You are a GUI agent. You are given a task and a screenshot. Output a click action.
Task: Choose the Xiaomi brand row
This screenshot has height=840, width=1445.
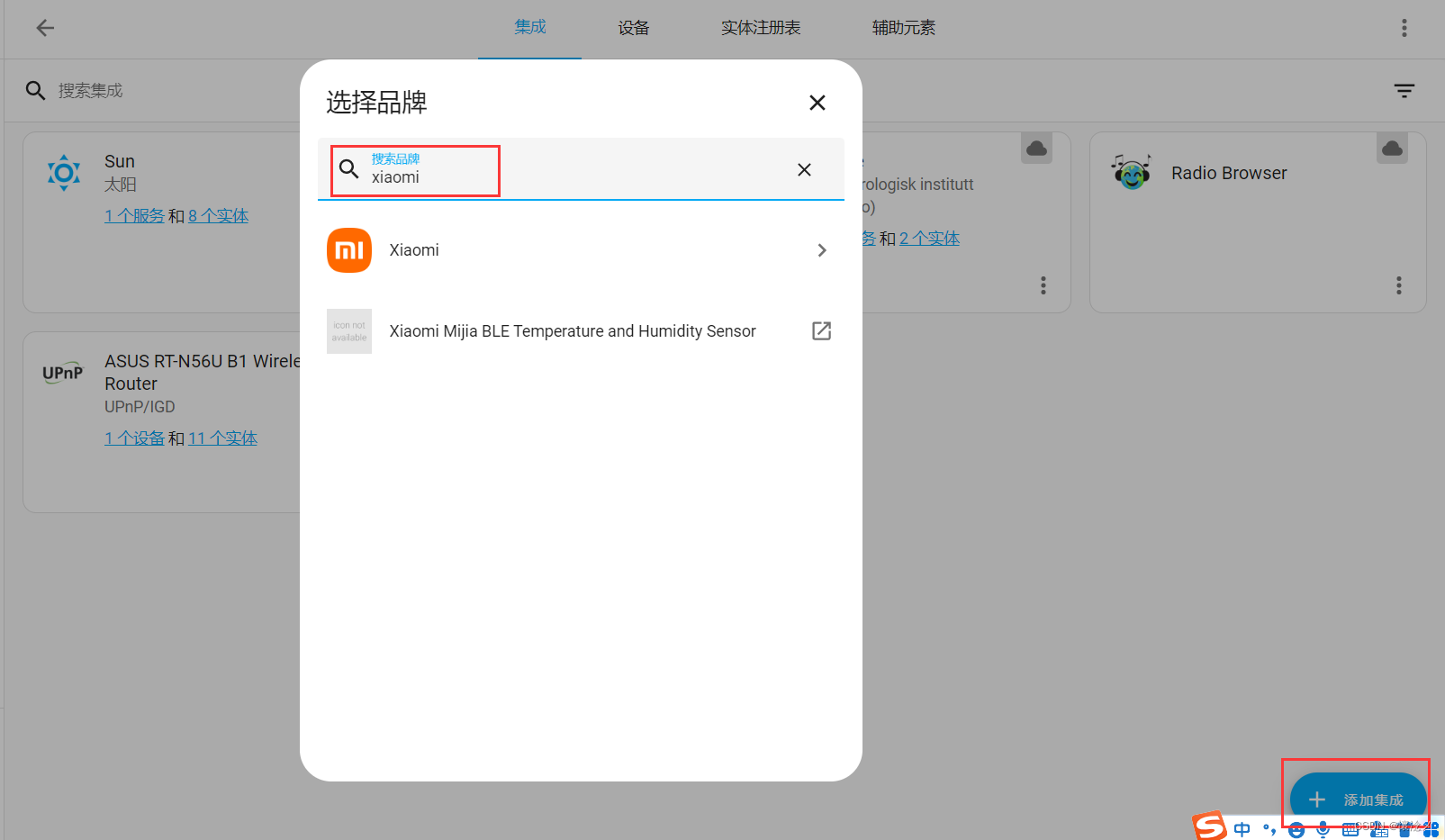(581, 250)
